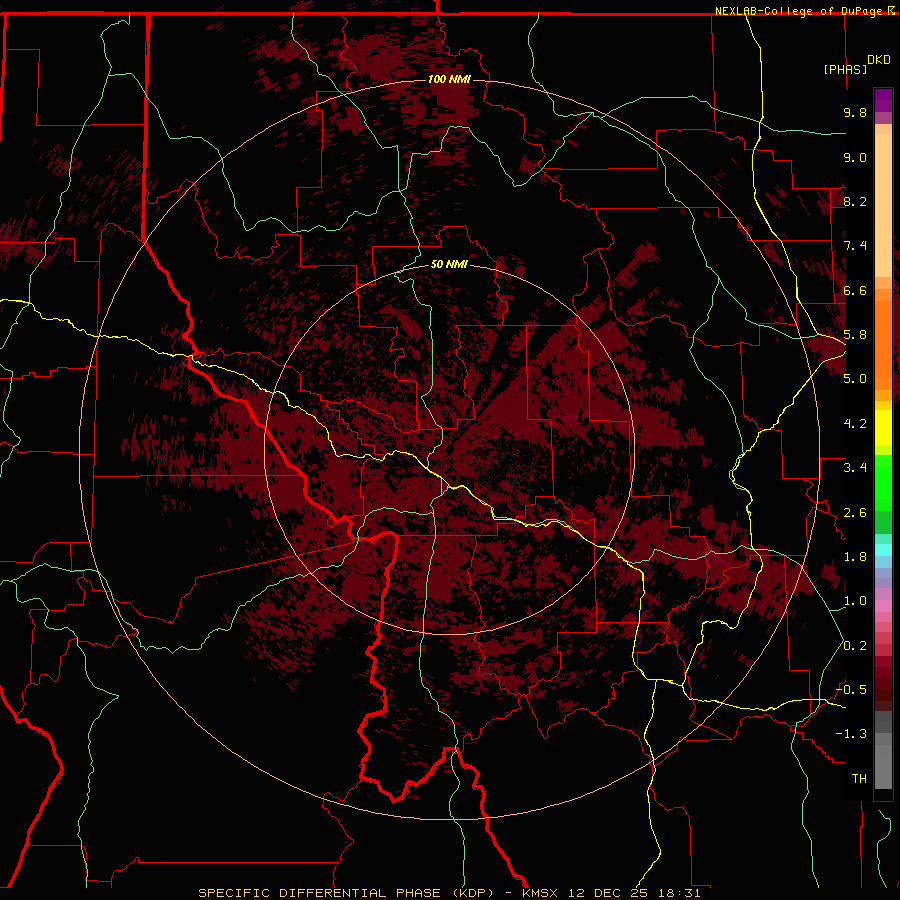
Task: Click the cyan segment of the color bar
Action: point(883,550)
